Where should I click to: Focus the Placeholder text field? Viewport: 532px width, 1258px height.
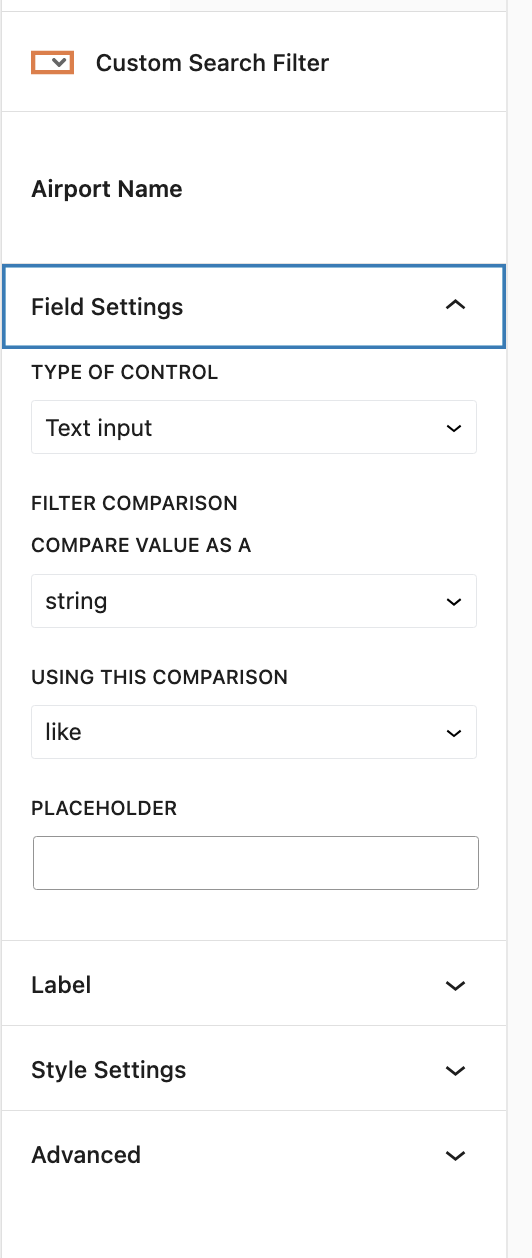(x=256, y=863)
